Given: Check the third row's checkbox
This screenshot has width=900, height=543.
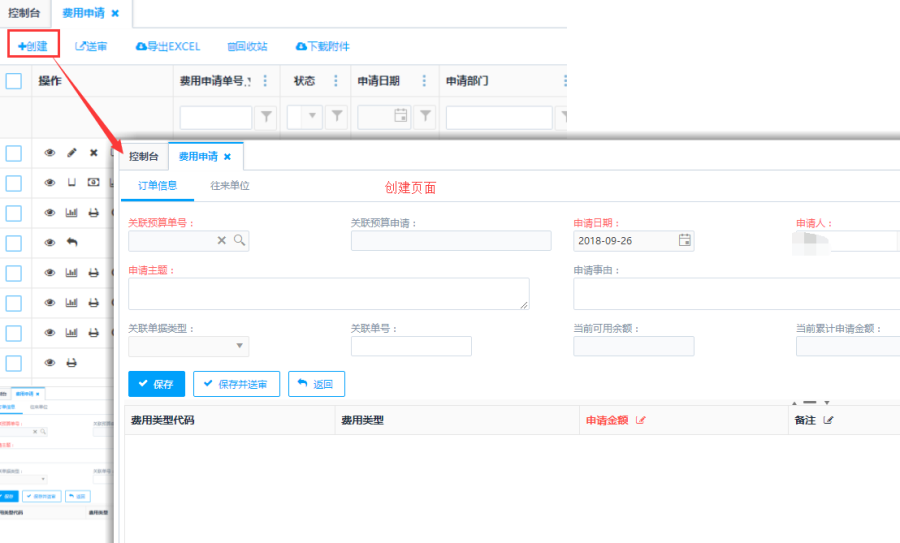Looking at the screenshot, I should 14,213.
